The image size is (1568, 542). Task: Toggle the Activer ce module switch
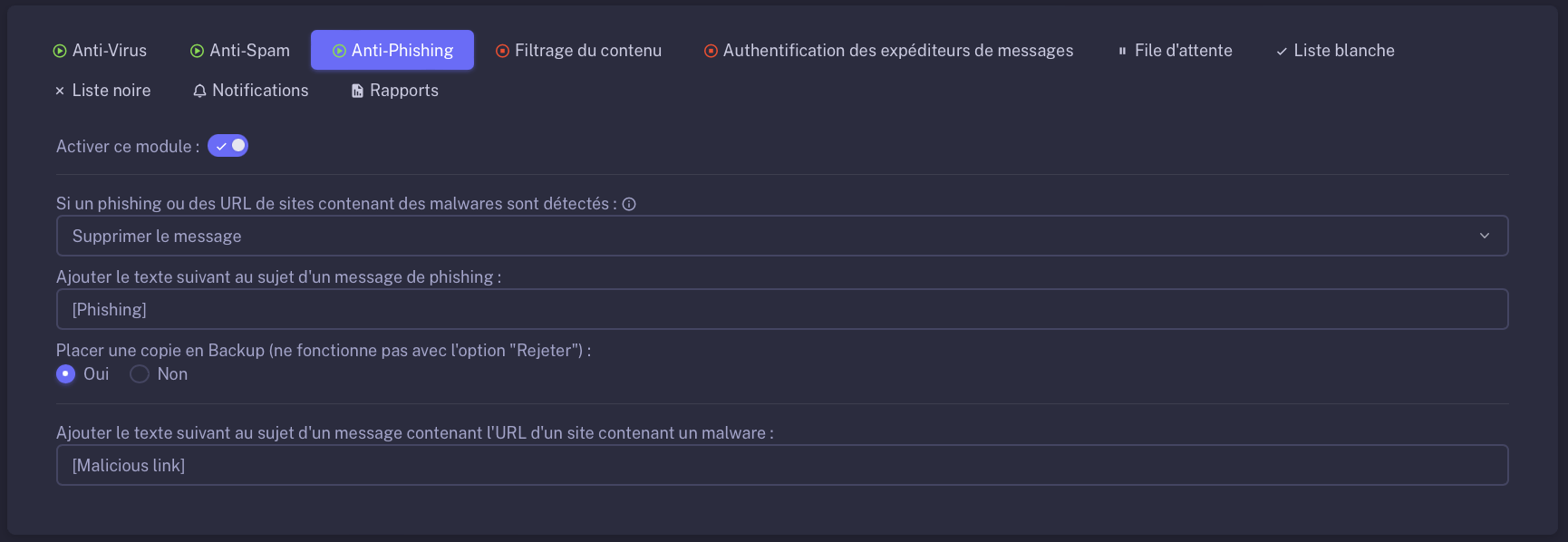227,146
